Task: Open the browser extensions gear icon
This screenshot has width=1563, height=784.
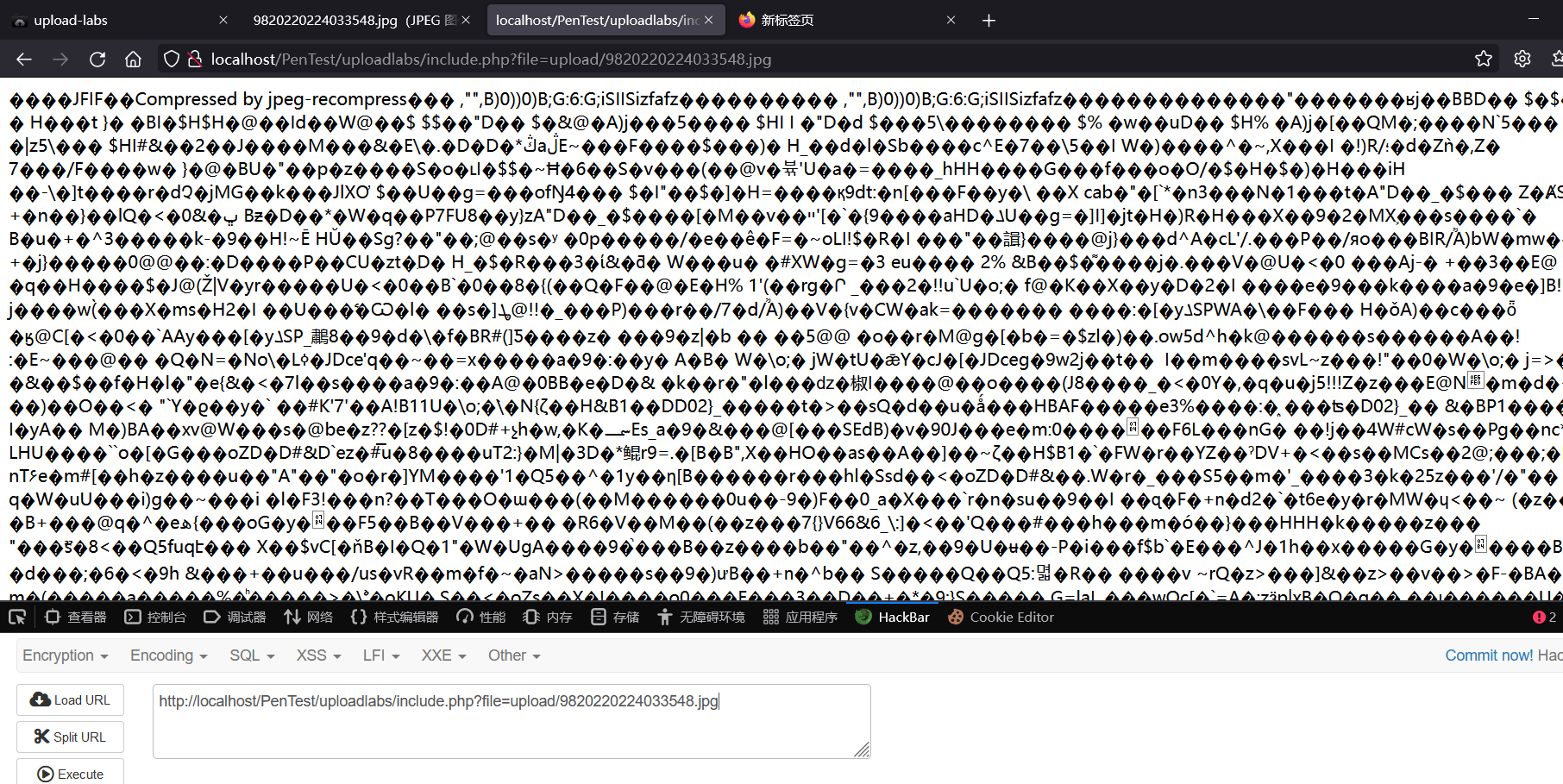Action: coord(1522,59)
